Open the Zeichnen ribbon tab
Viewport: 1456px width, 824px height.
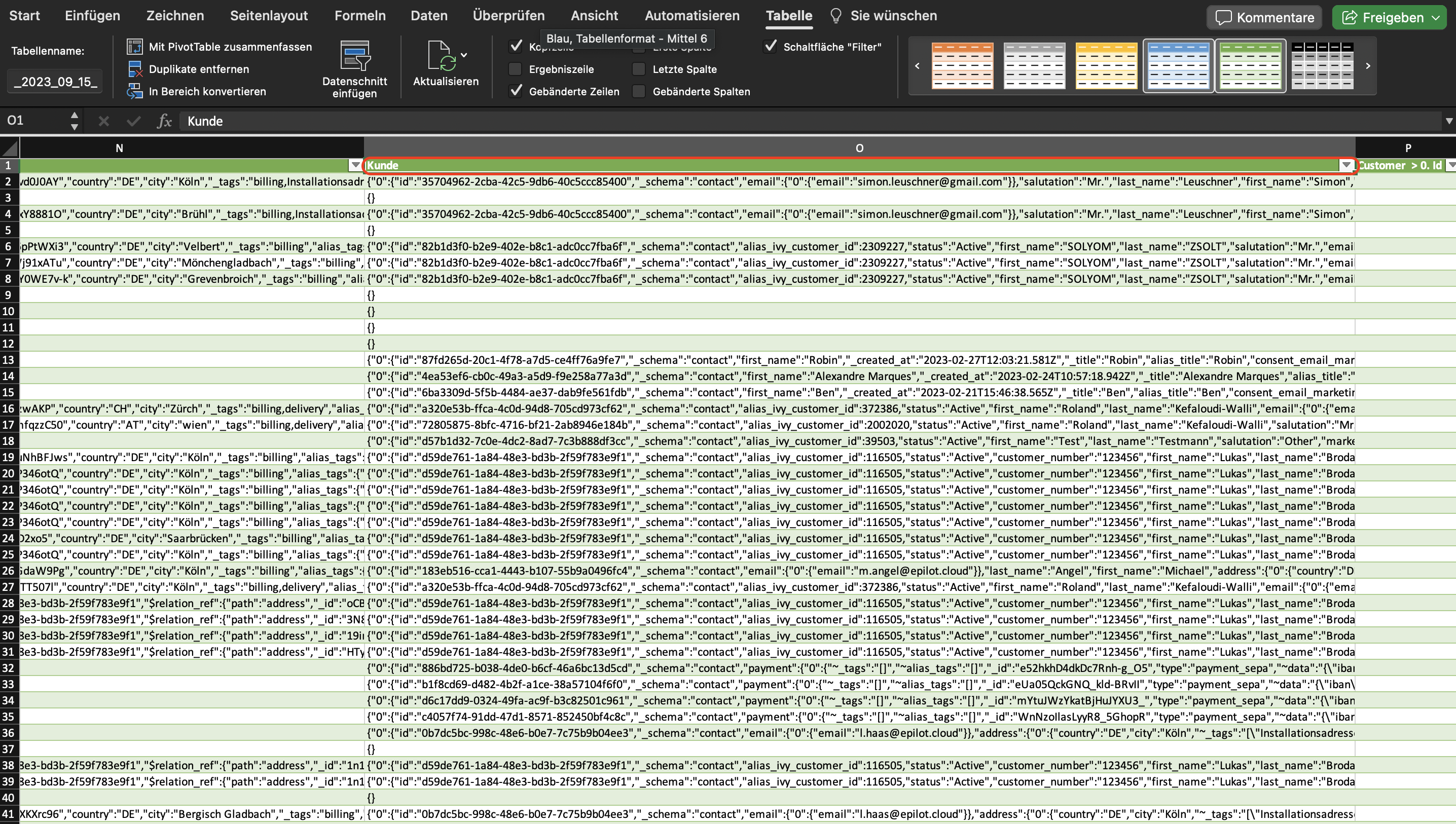pos(175,16)
